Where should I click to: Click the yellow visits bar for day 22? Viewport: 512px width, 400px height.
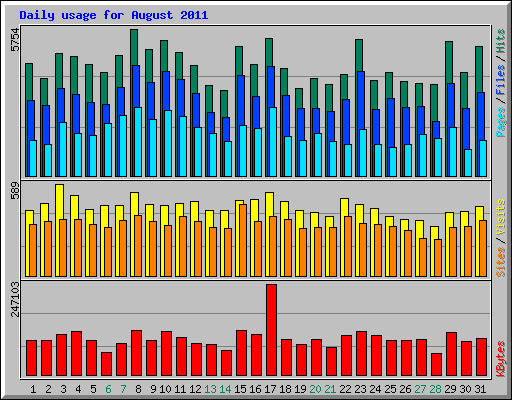(345, 207)
